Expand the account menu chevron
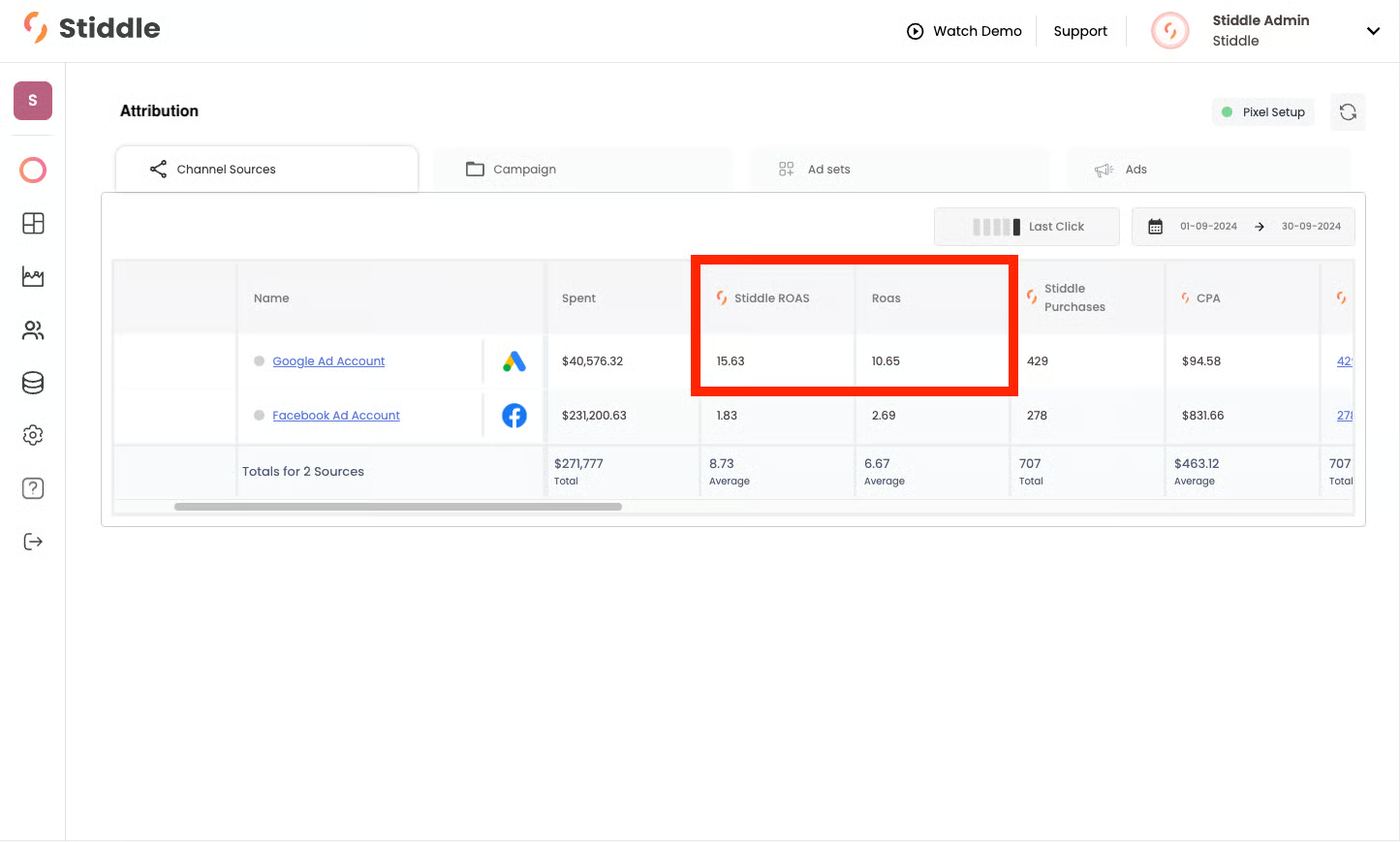Screen dimensions: 1400x842 click(1373, 31)
